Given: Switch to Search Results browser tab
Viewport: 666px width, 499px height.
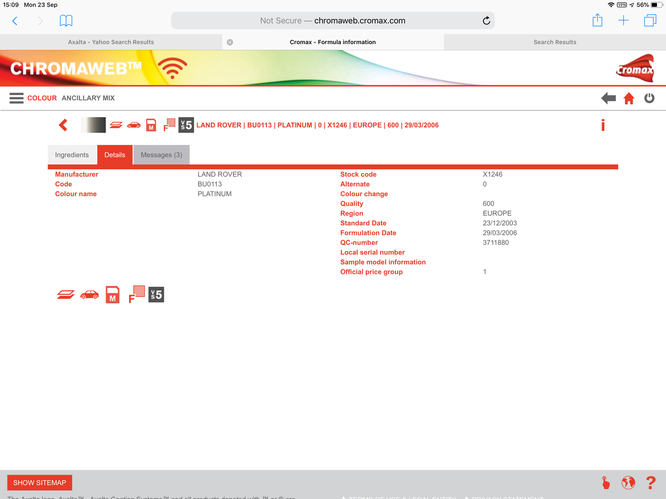Looking at the screenshot, I should point(555,42).
